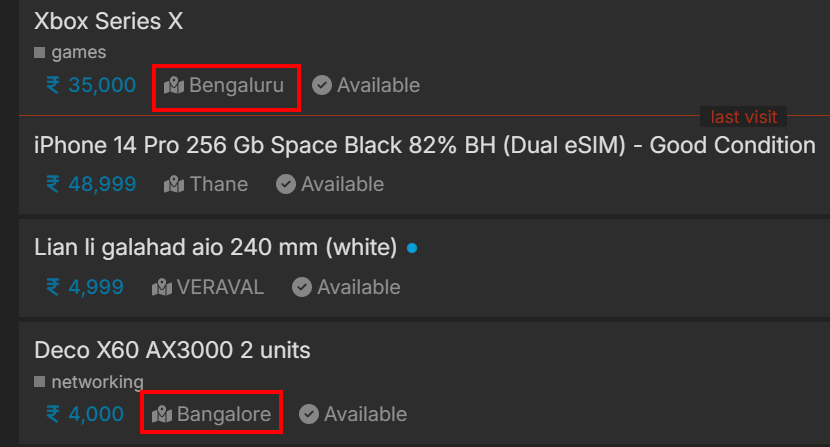The height and width of the screenshot is (447, 830).
Task: Click the Deco listing's Available check icon
Action: point(309,414)
